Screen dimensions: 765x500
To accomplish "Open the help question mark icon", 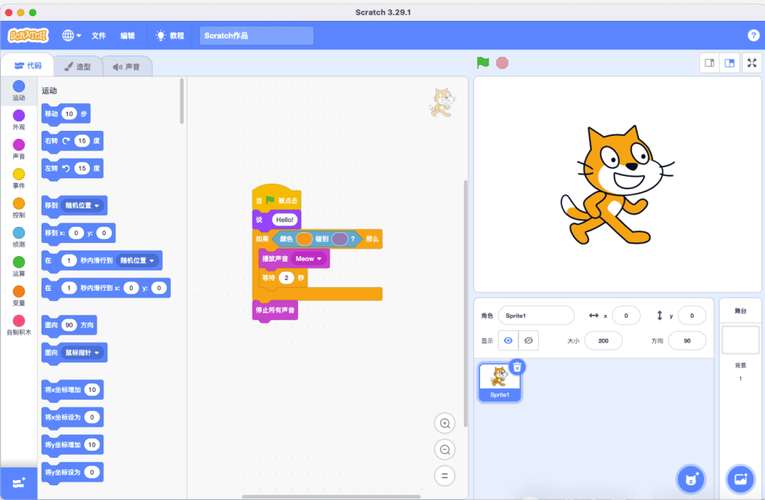I will point(753,35).
